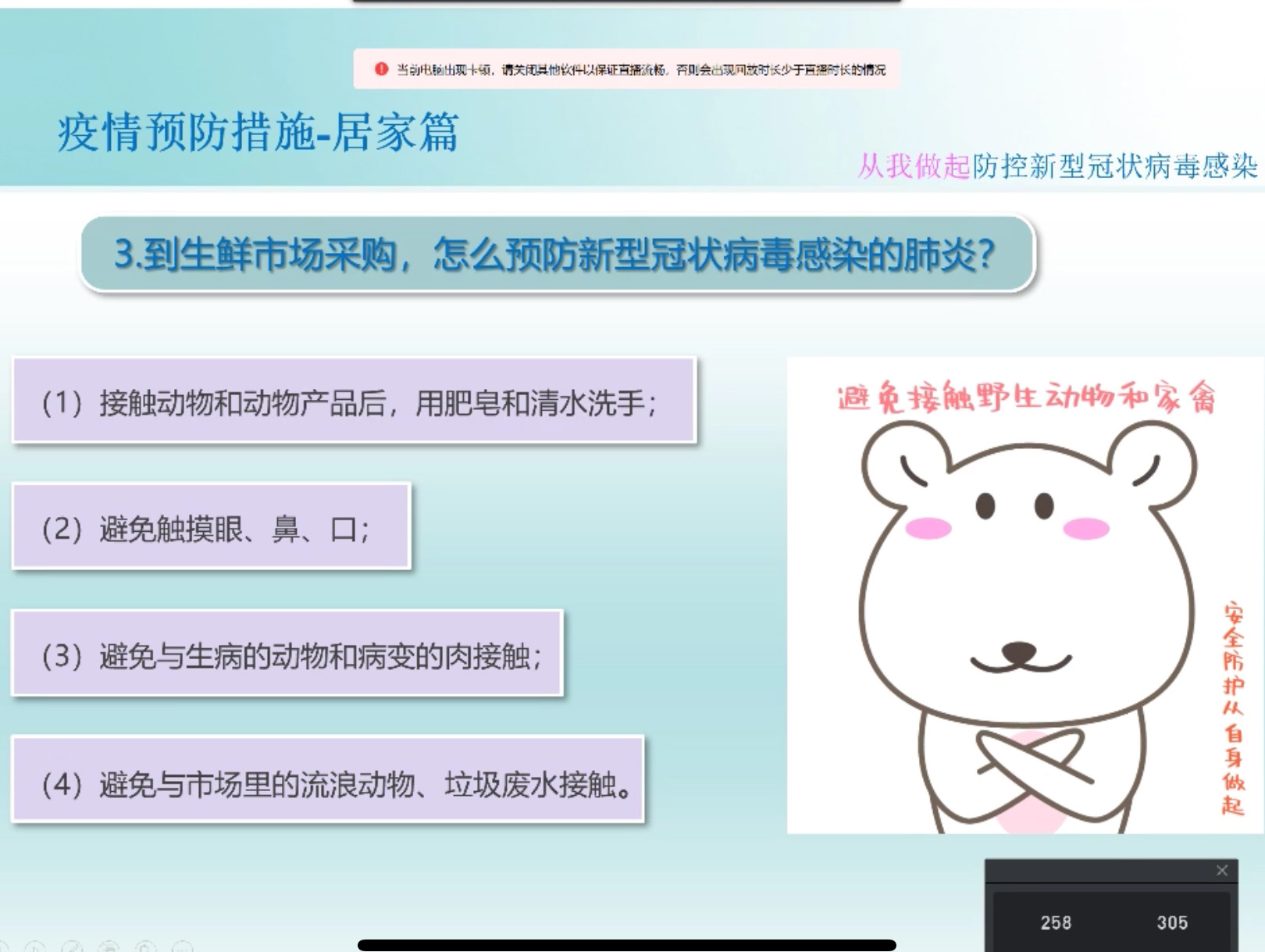This screenshot has width=1265, height=952.
Task: Open the more options ellipsis slideshow icon
Action: click(x=182, y=947)
